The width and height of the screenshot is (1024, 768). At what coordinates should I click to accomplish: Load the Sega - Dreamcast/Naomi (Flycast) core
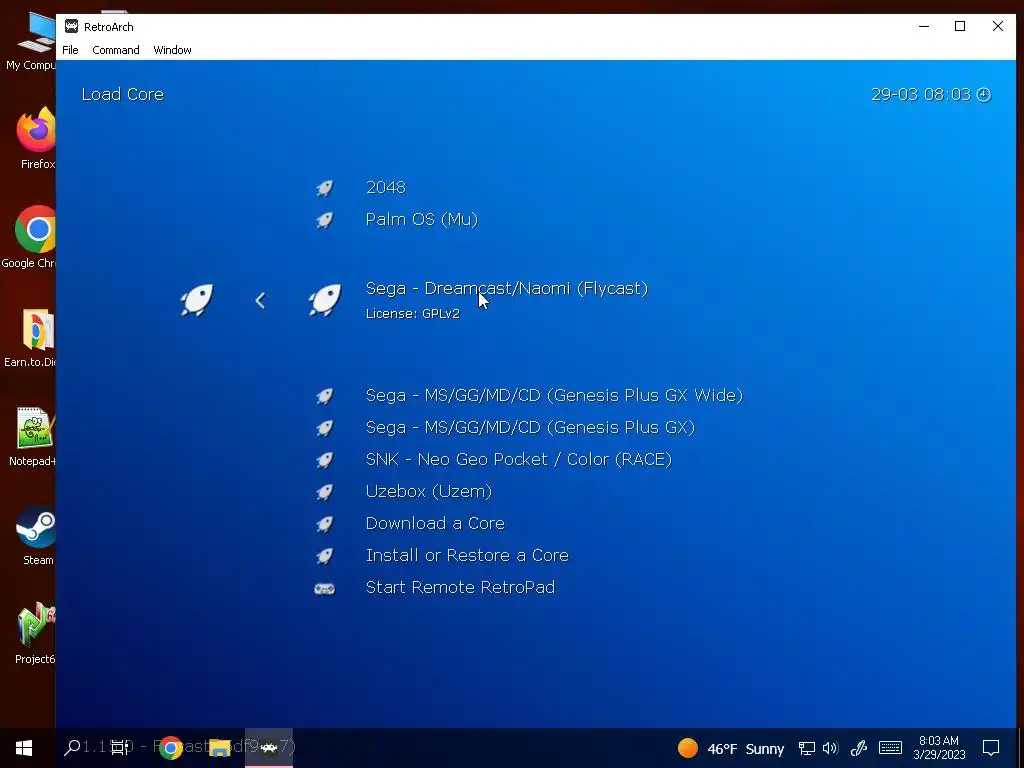click(x=507, y=289)
